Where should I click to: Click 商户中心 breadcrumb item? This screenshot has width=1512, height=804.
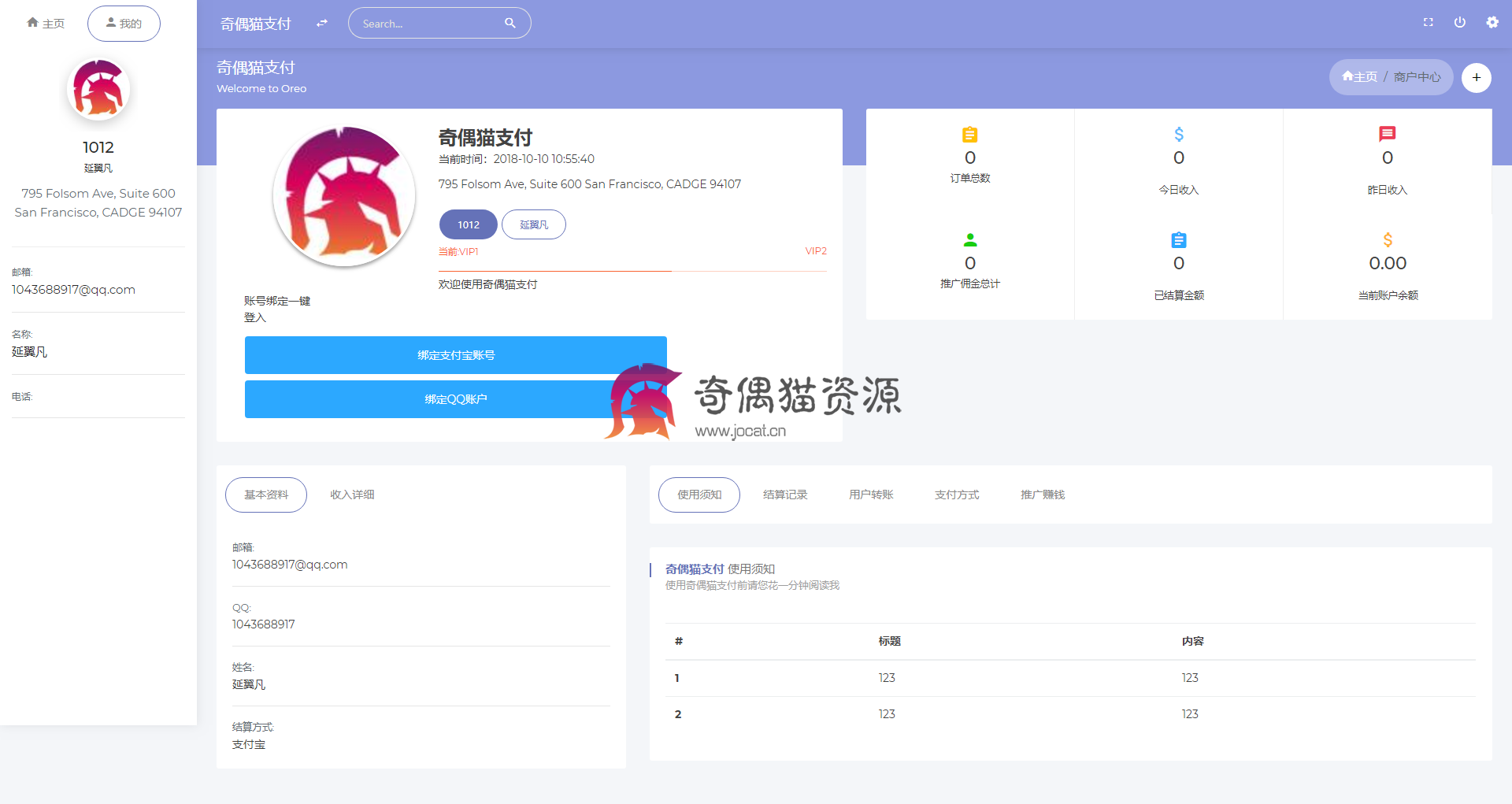click(x=1417, y=76)
